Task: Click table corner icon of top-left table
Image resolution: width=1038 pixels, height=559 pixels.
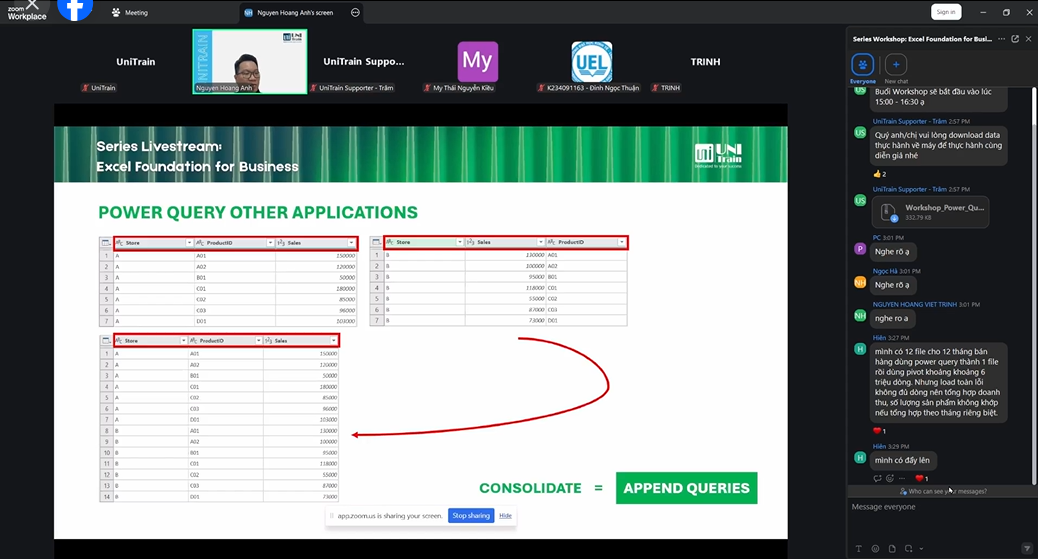Action: click(x=106, y=243)
